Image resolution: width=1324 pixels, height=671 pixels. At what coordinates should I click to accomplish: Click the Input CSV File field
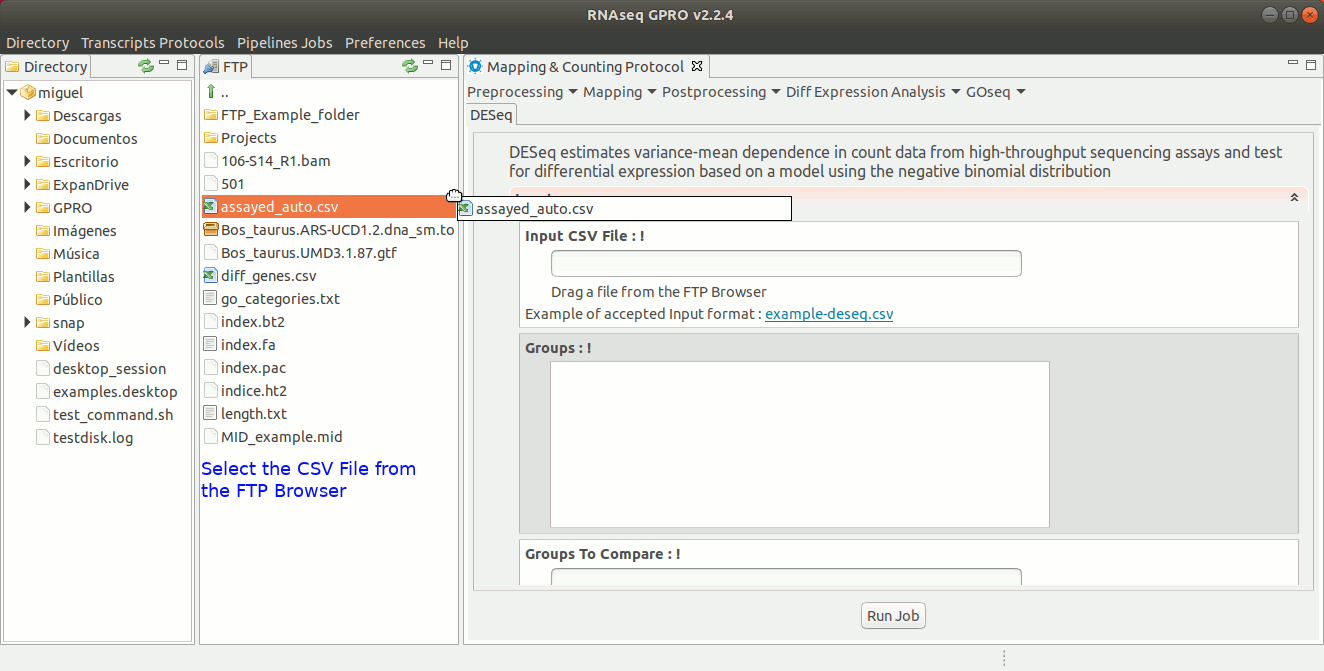(786, 264)
